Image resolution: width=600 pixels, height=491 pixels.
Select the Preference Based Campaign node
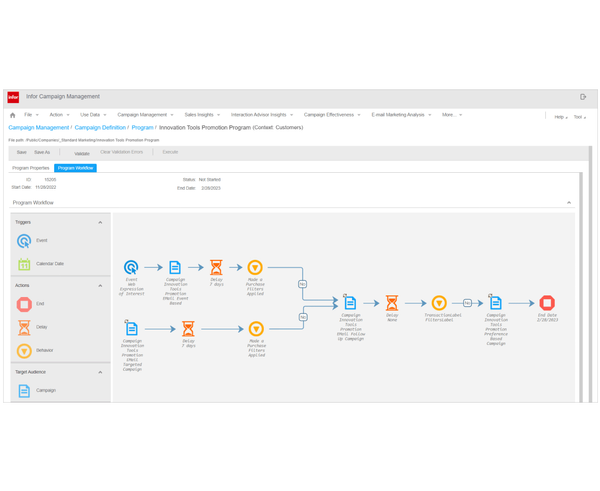coord(495,302)
